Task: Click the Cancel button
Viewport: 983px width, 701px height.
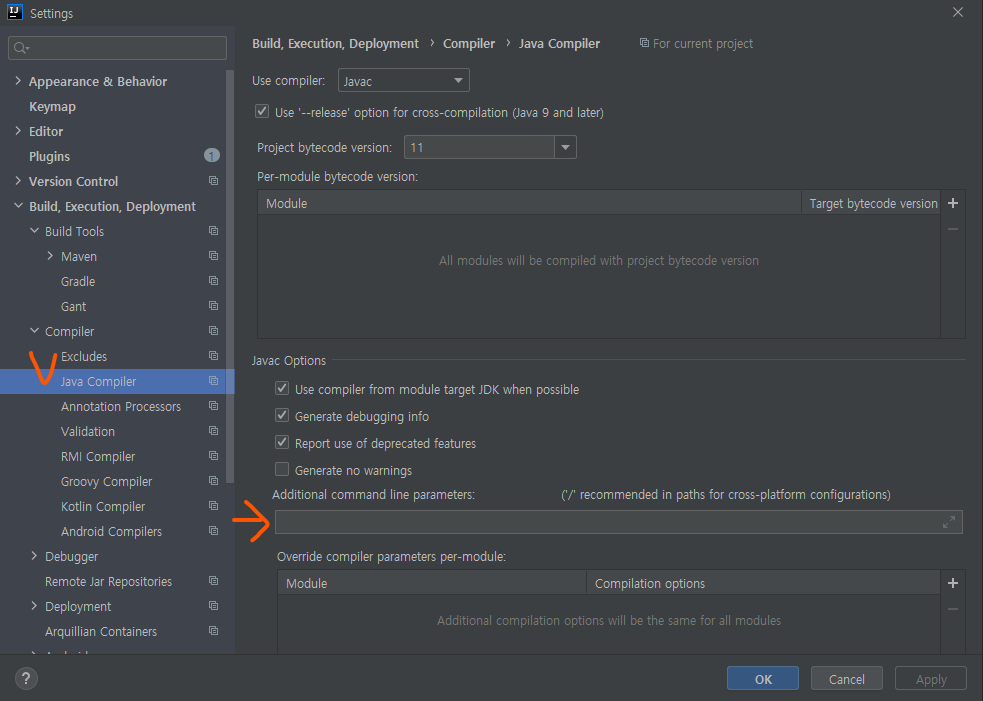Action: 846,678
